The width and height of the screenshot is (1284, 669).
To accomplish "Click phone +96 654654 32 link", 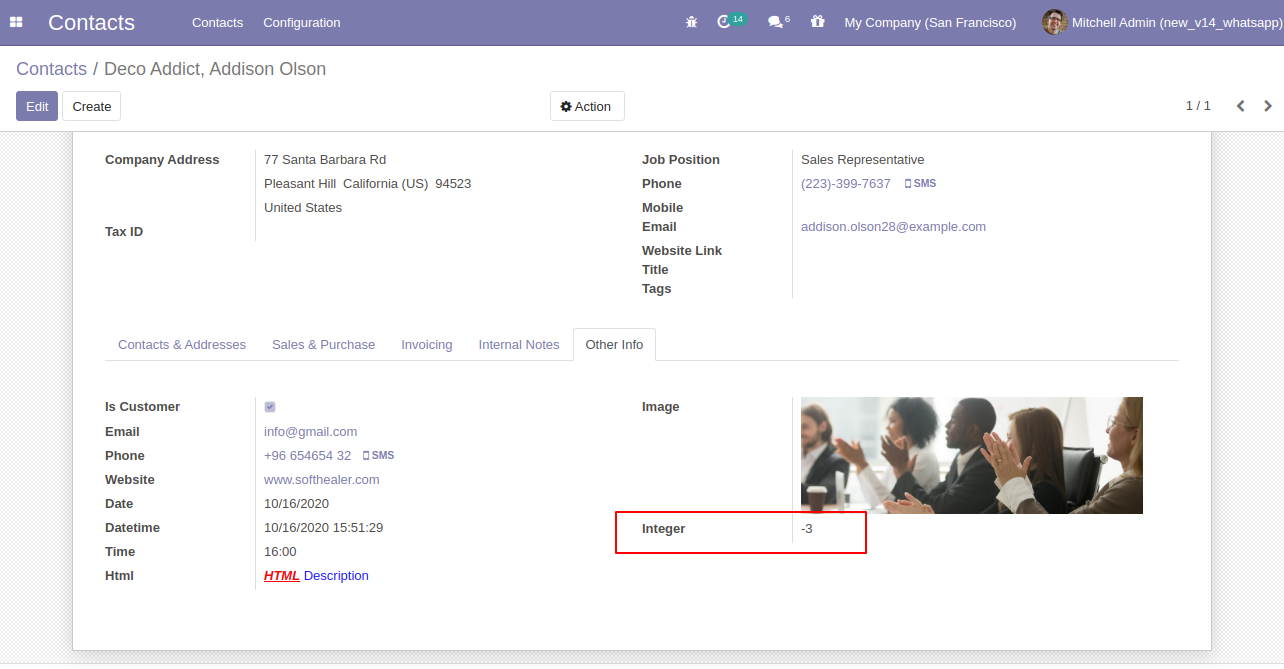I will [x=307, y=456].
